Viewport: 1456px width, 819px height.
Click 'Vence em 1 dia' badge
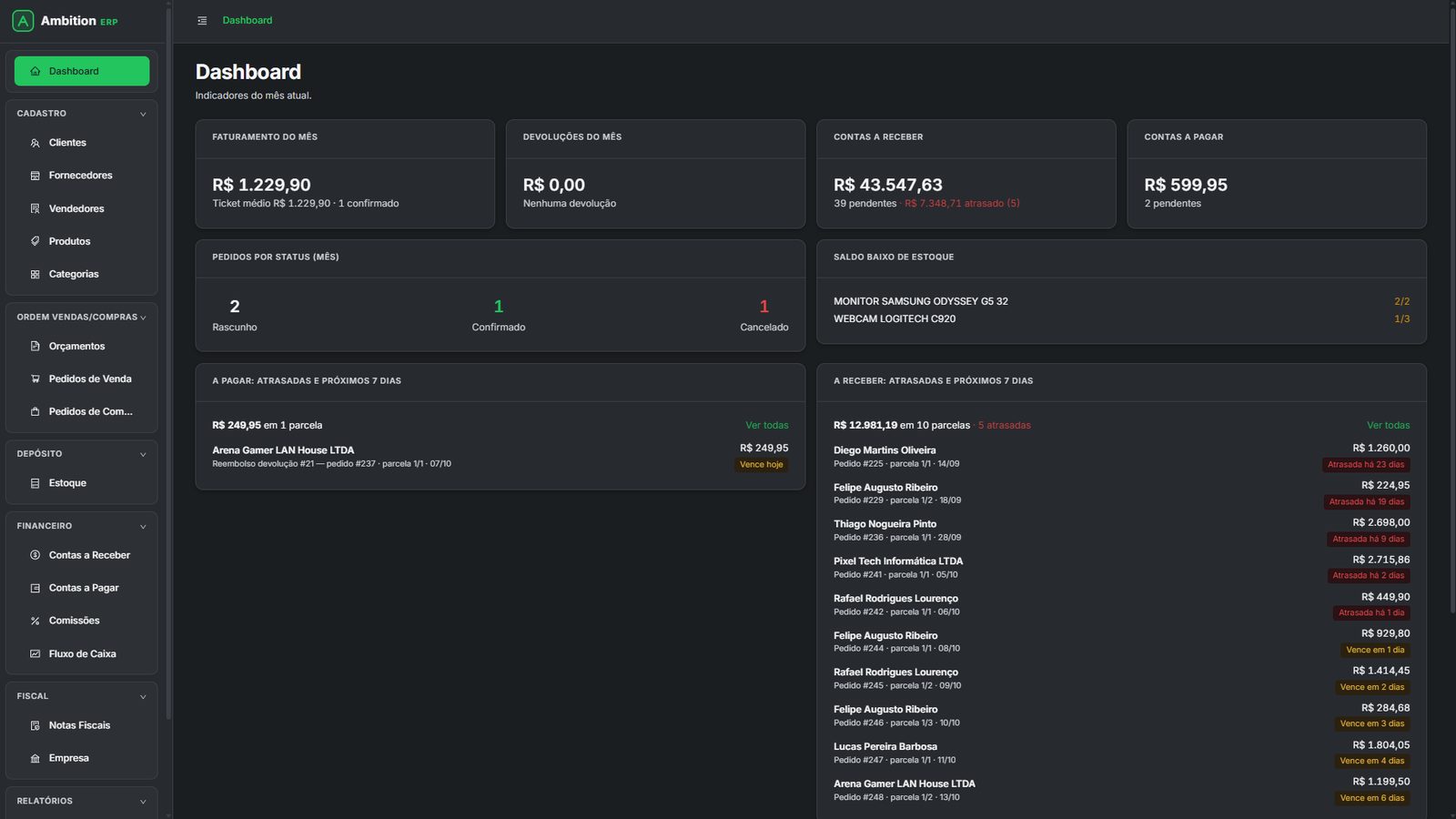pyautogui.click(x=1375, y=651)
